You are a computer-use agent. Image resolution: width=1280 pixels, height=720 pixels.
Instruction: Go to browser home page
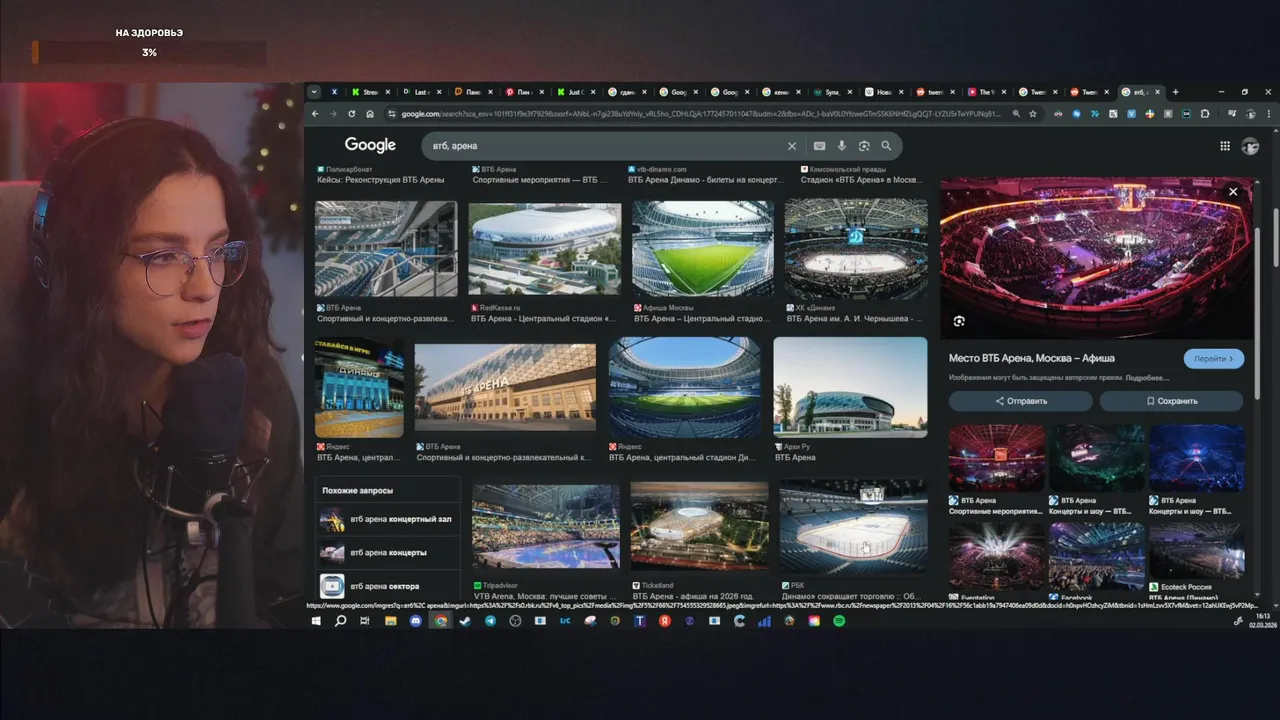(370, 114)
